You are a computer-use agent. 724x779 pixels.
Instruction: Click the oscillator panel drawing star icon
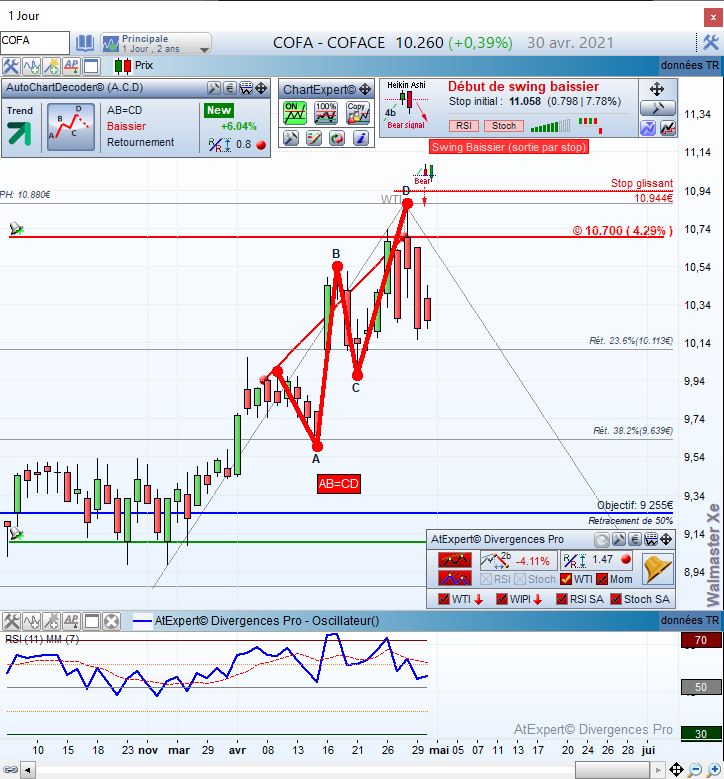point(52,622)
